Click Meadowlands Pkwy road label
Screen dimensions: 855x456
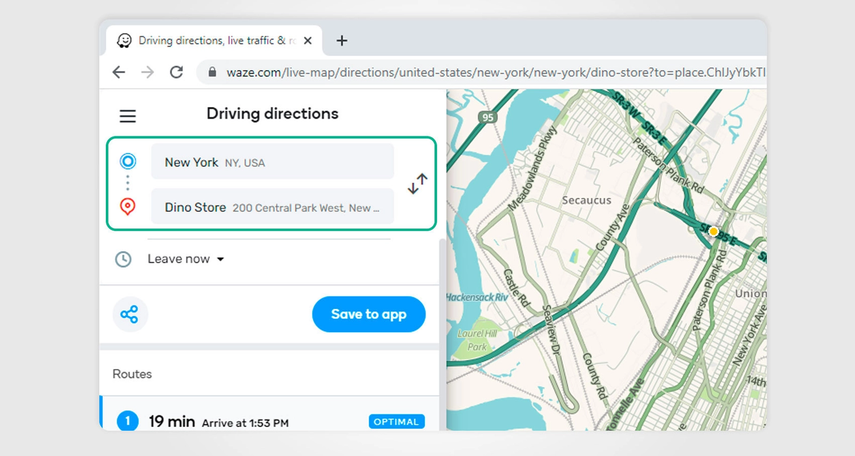coord(533,168)
